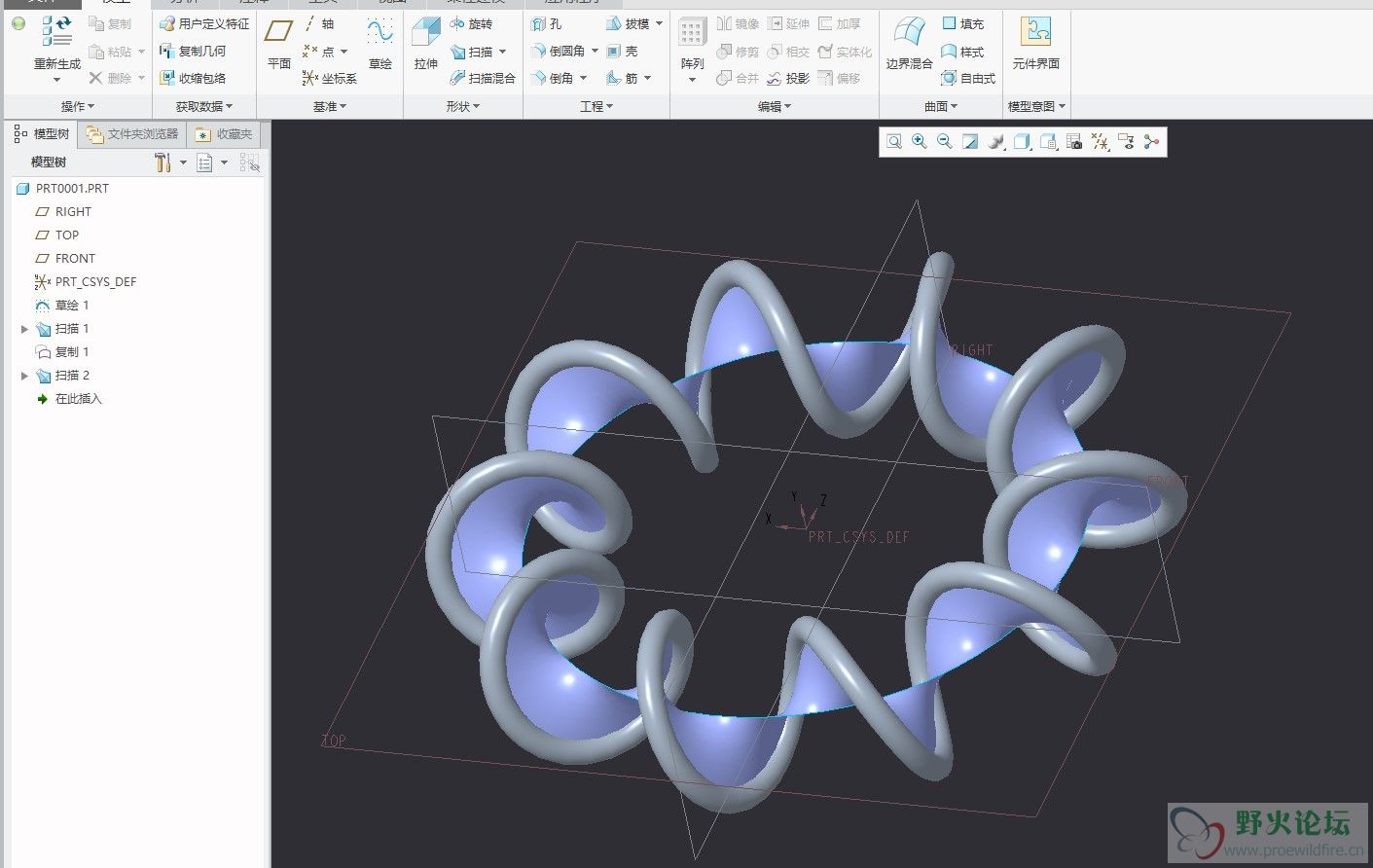Image resolution: width=1373 pixels, height=868 pixels.
Task: Select the 平面 datum plane tool
Action: point(279,44)
